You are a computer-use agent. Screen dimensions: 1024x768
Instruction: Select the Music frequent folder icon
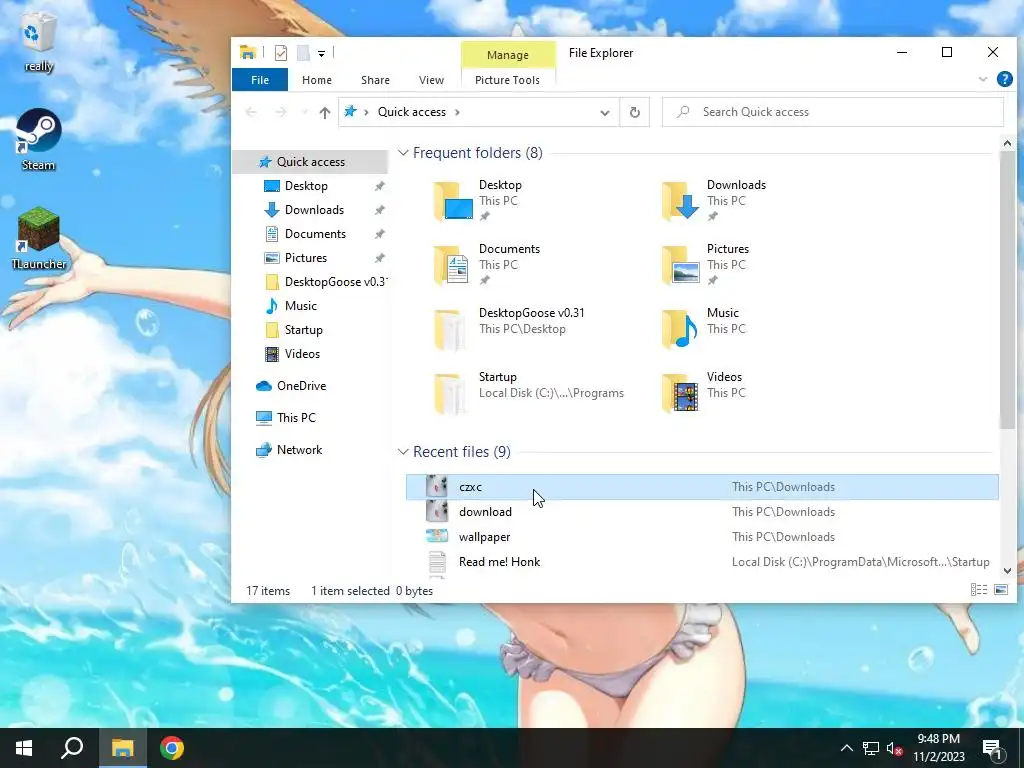(681, 329)
